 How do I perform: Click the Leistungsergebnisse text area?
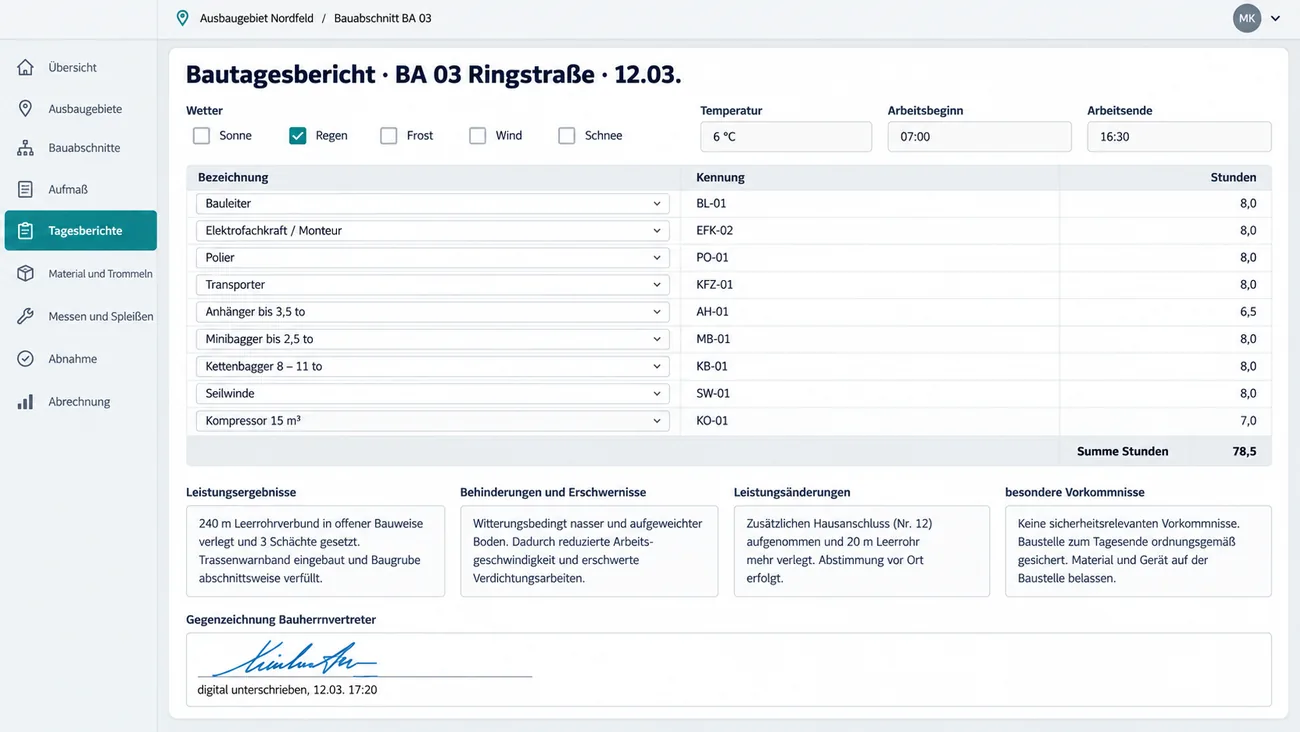315,551
